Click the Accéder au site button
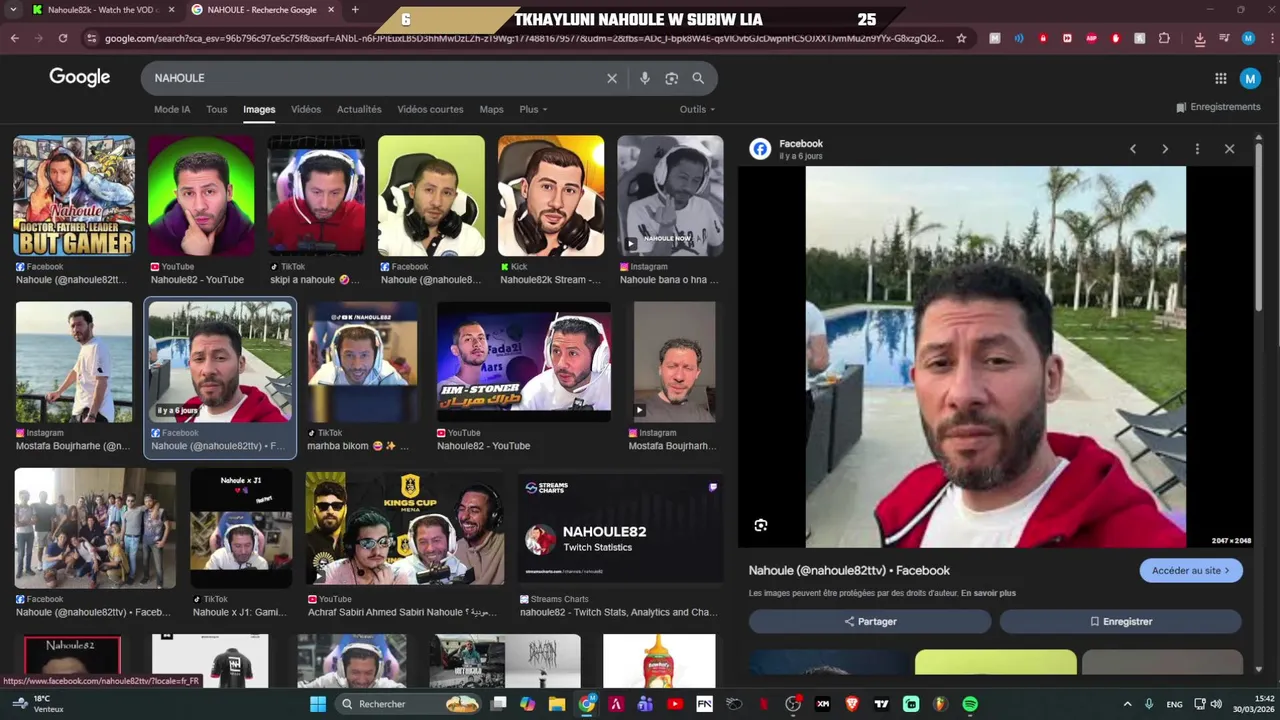 tap(1191, 571)
